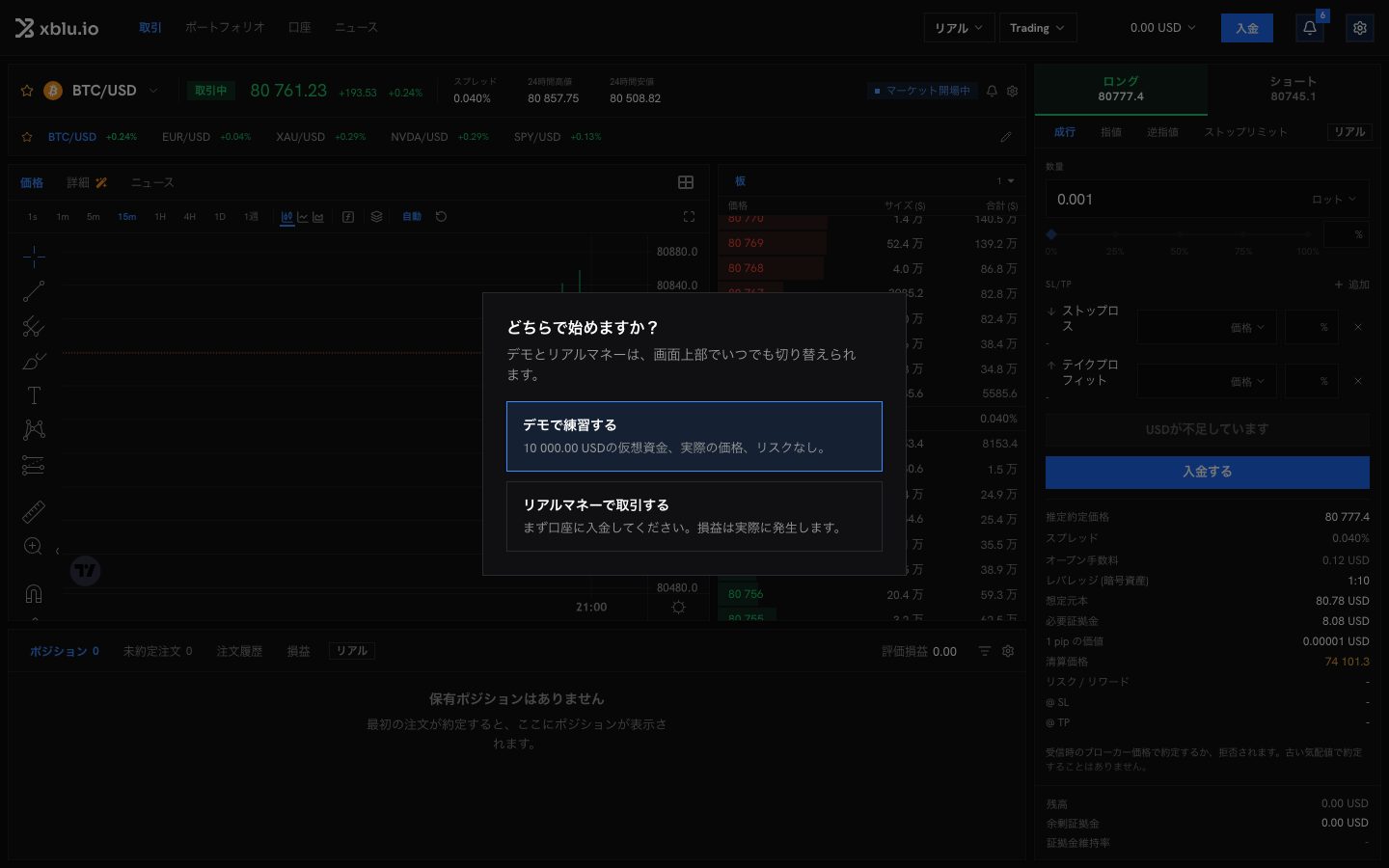This screenshot has height=868, width=1389.
Task: Select the brush drawing tool
Action: (34, 361)
